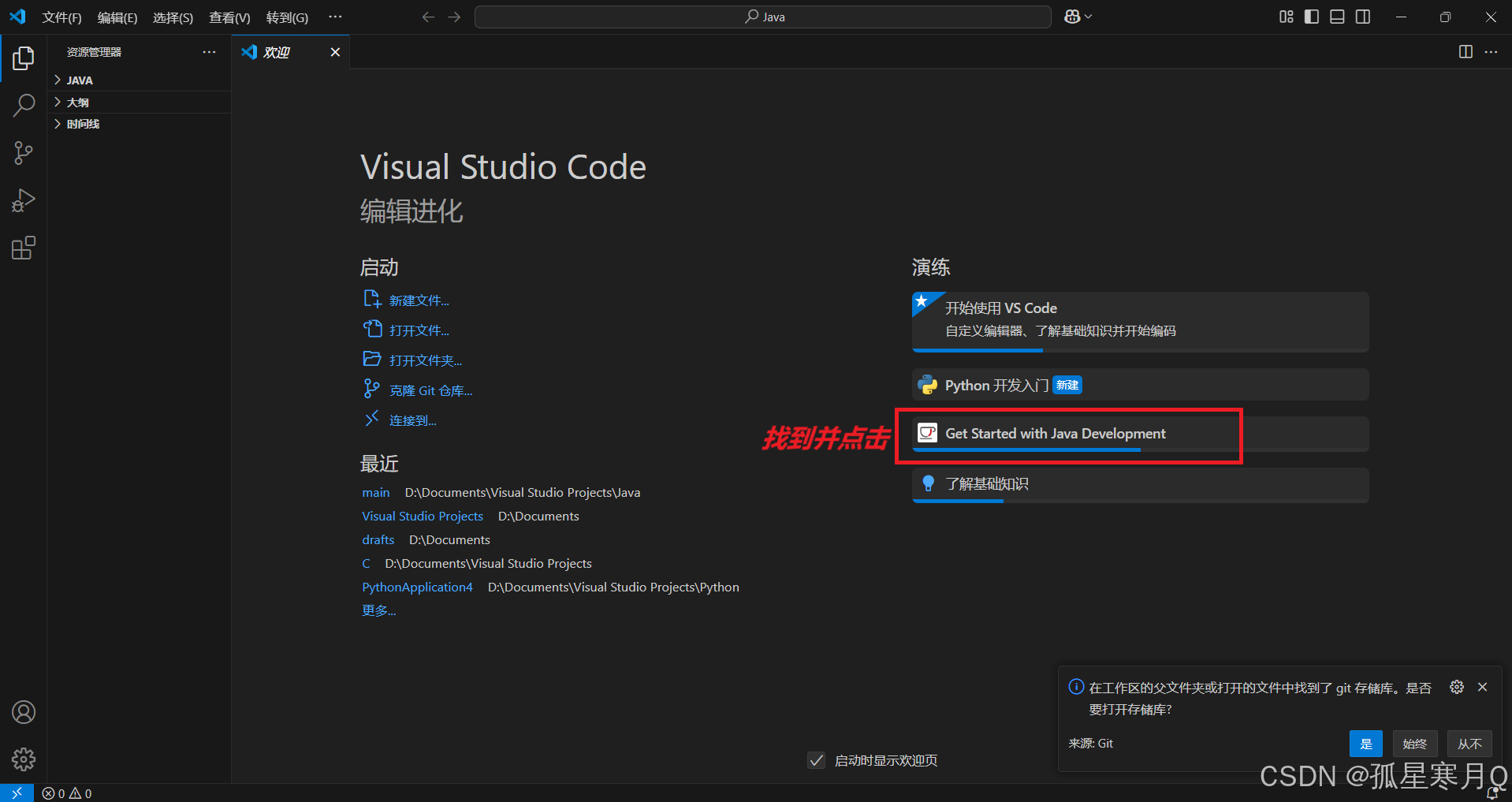
Task: Open the Accounts icon in activity bar
Action: [x=24, y=712]
